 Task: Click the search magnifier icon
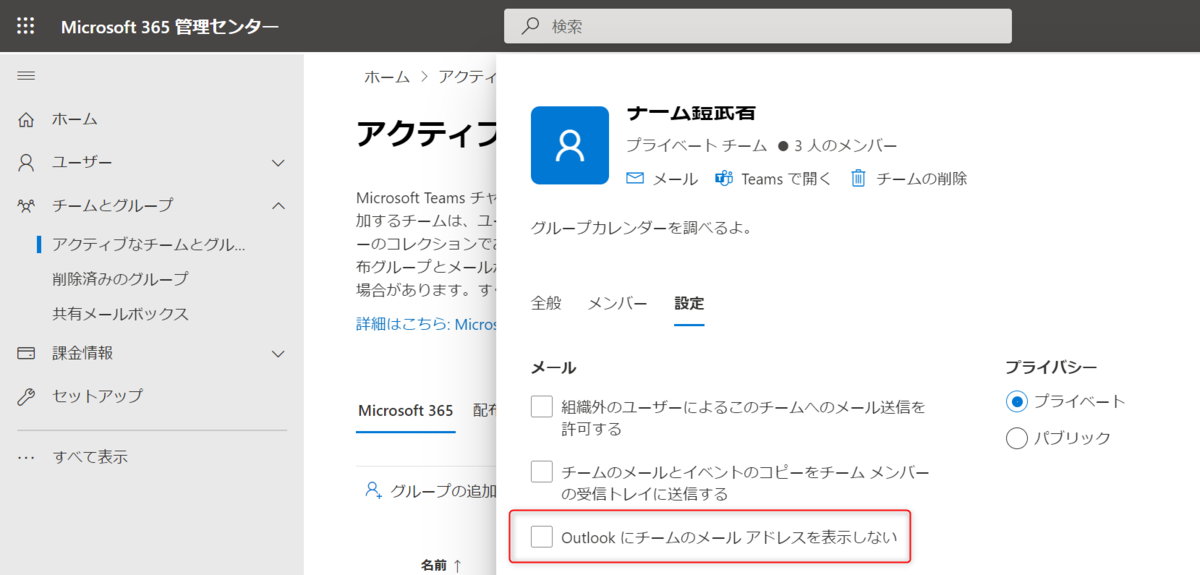click(x=531, y=26)
